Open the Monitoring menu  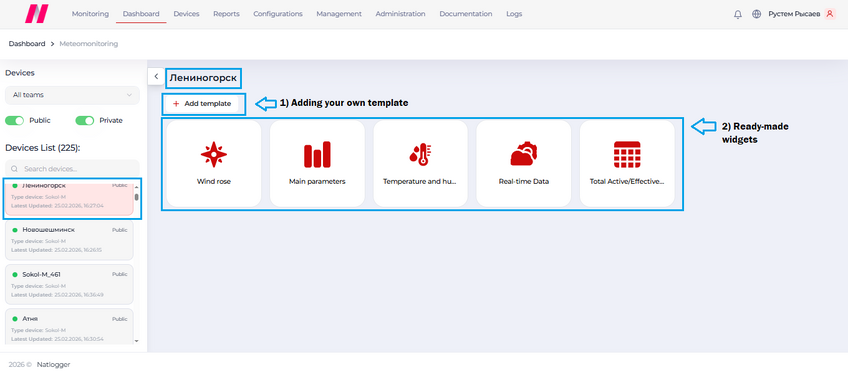90,14
